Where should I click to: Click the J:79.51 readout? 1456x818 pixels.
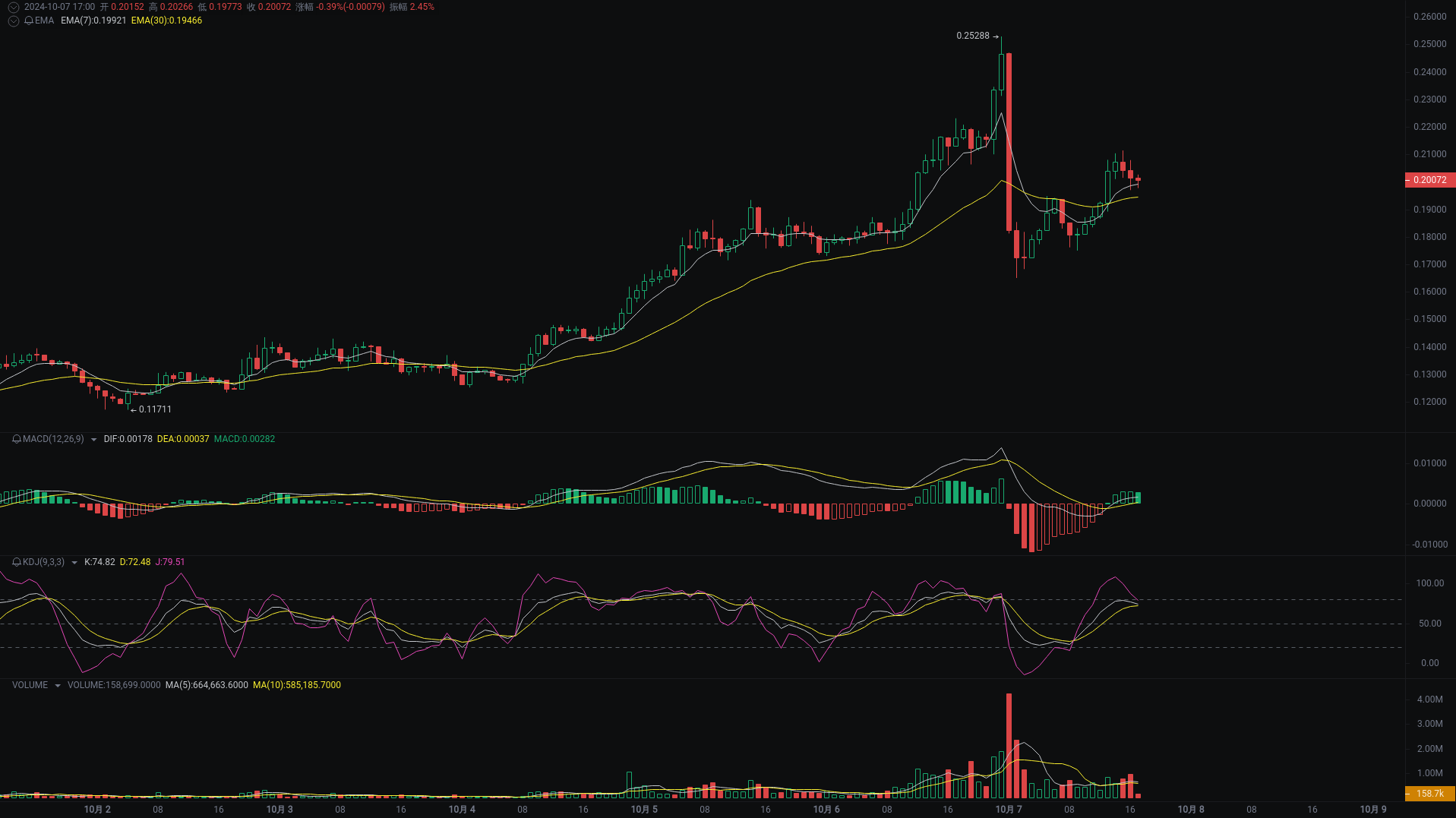click(x=170, y=562)
